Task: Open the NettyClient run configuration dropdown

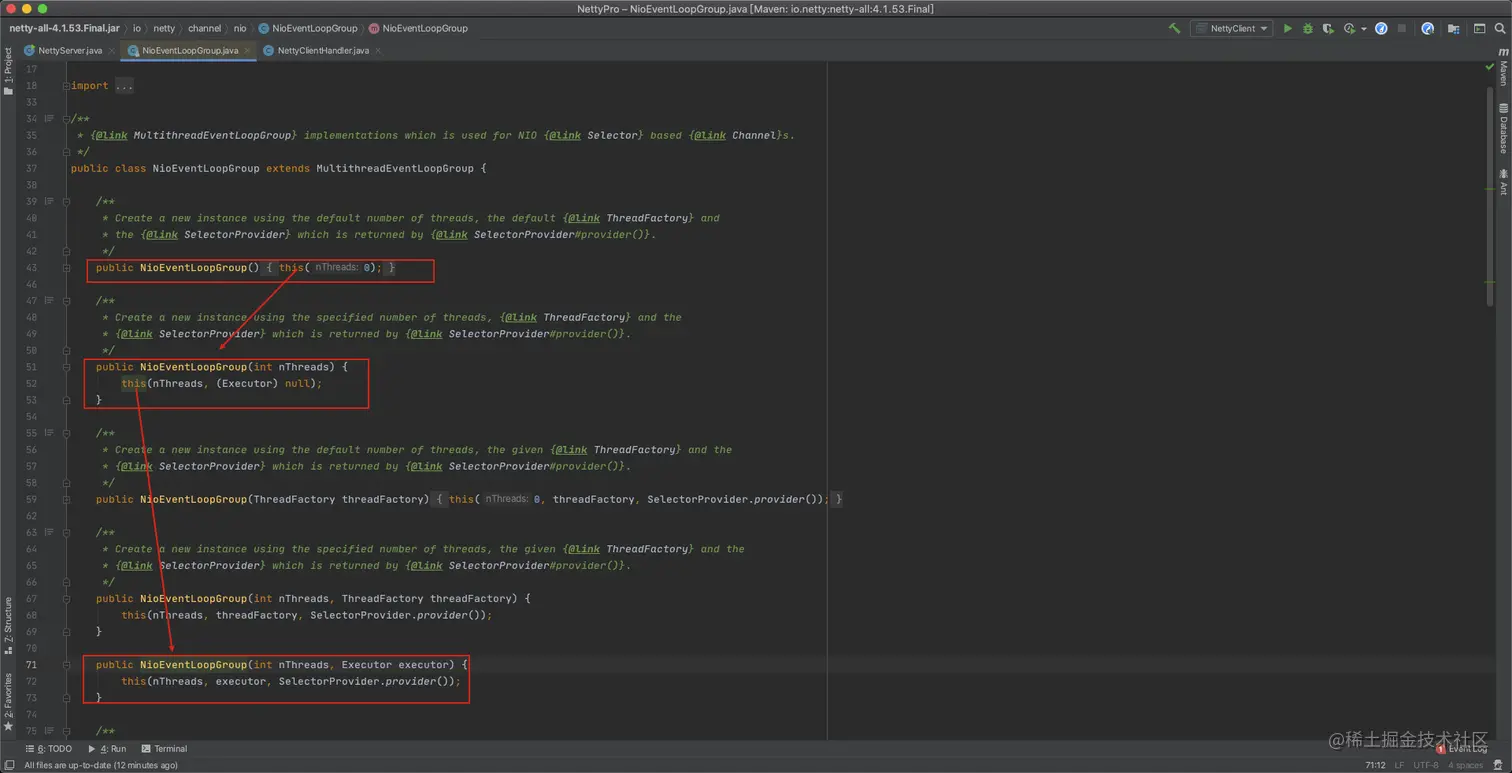Action: pyautogui.click(x=1231, y=29)
